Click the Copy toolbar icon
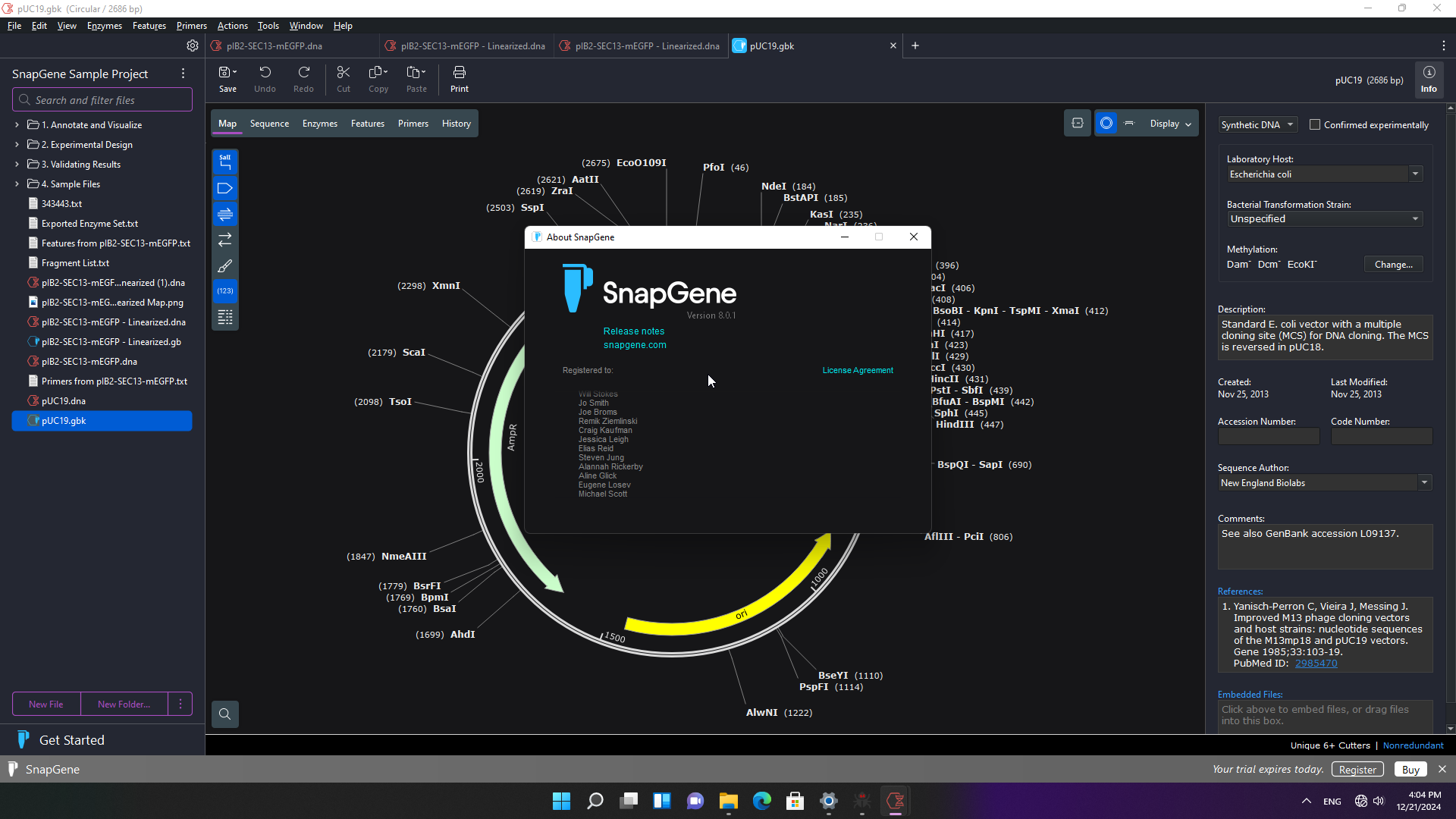 pyautogui.click(x=378, y=79)
